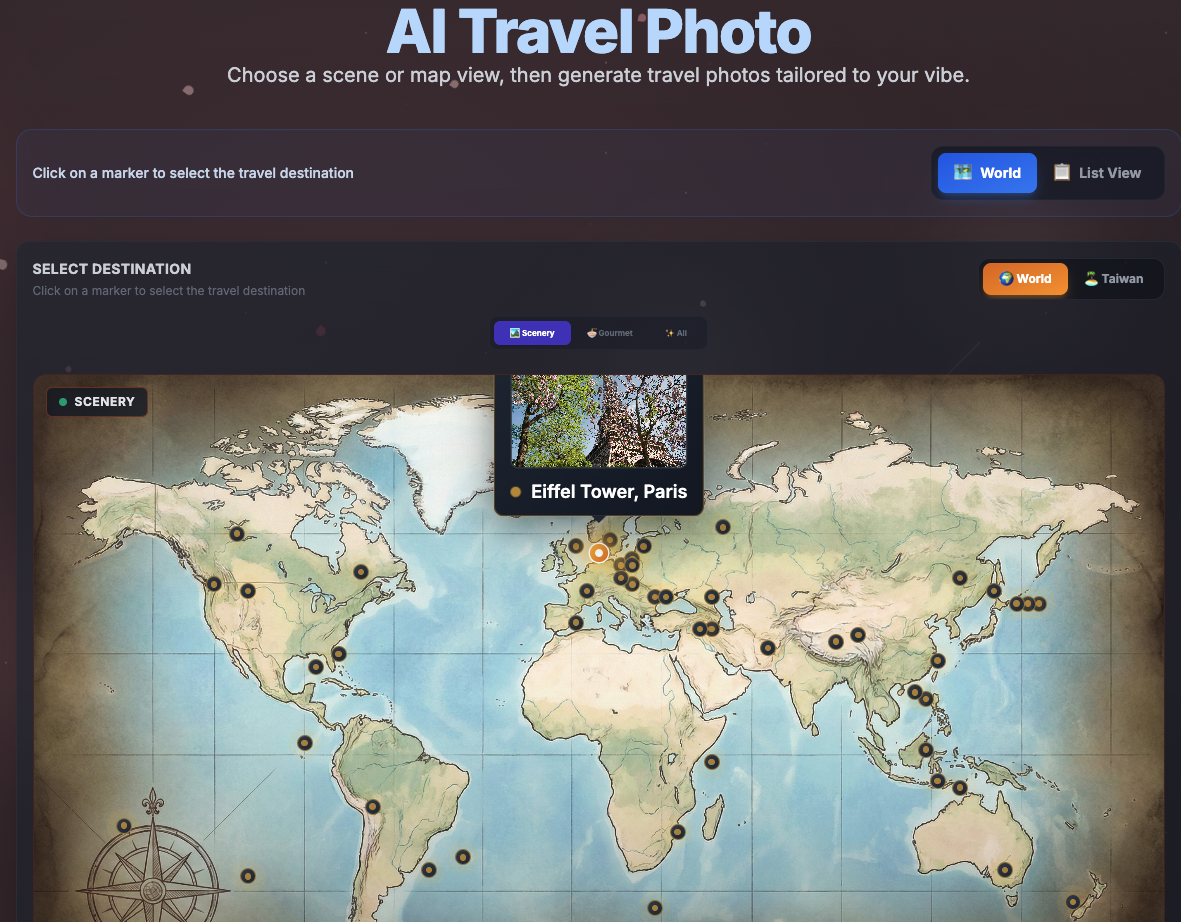Image resolution: width=1181 pixels, height=922 pixels.
Task: Select the marker in Peru, South America
Action: tap(373, 807)
